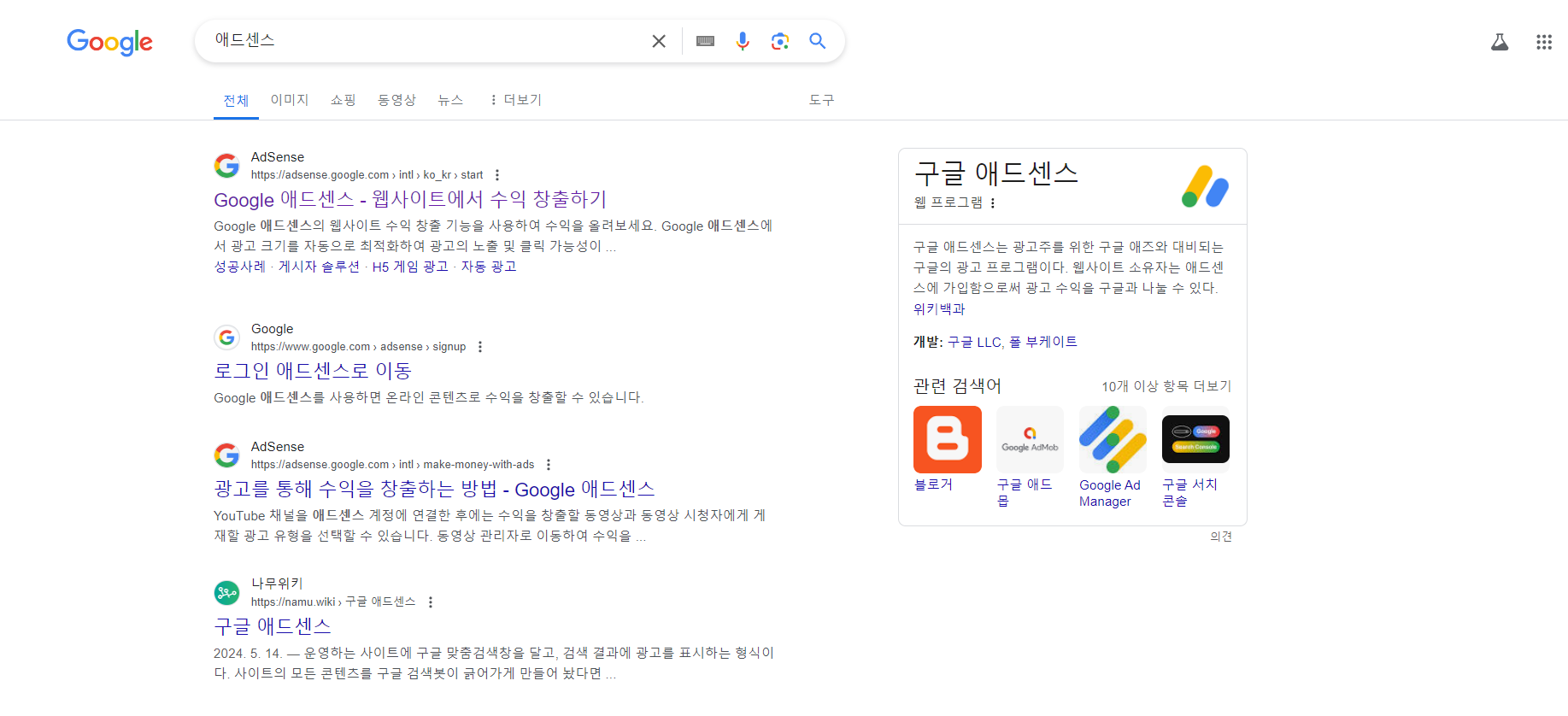This screenshot has width=1568, height=716.
Task: Open the 구글 애드센스 namu.wiki result title
Action: pyautogui.click(x=273, y=626)
